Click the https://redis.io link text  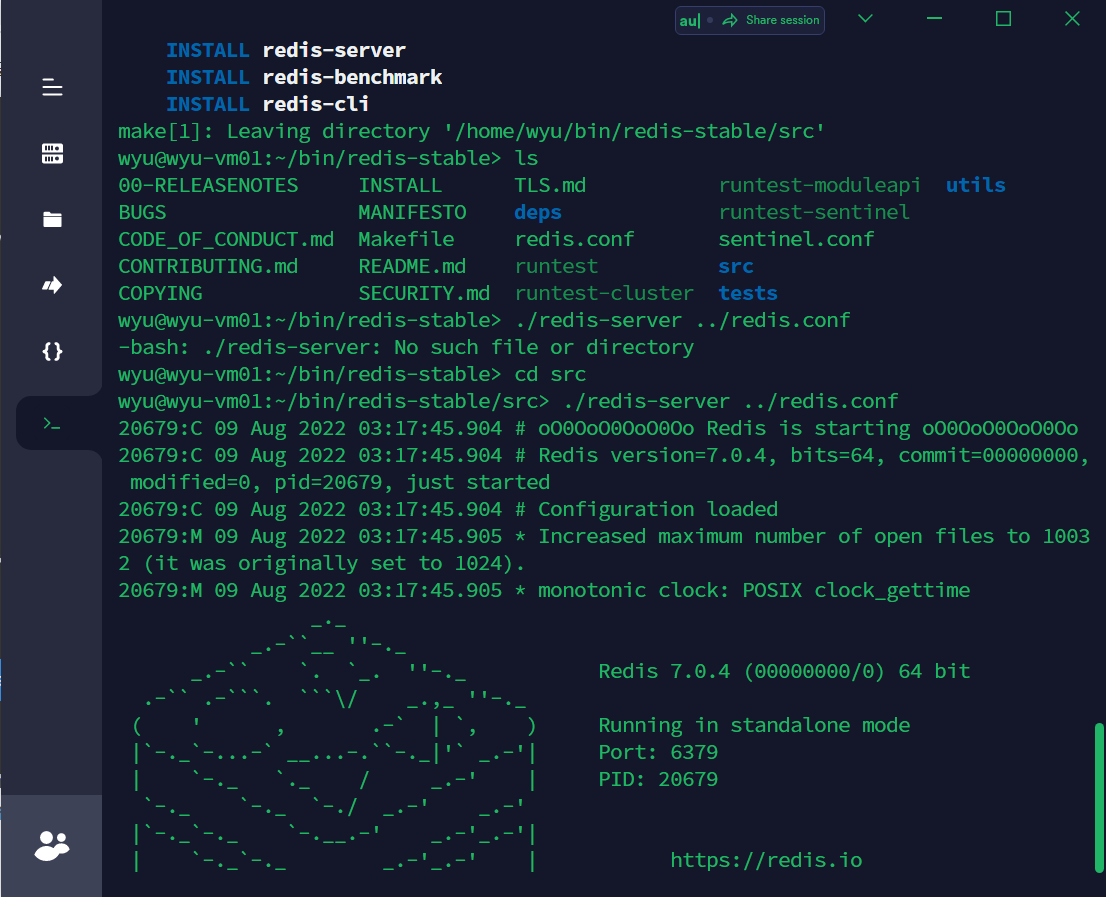(x=766, y=860)
